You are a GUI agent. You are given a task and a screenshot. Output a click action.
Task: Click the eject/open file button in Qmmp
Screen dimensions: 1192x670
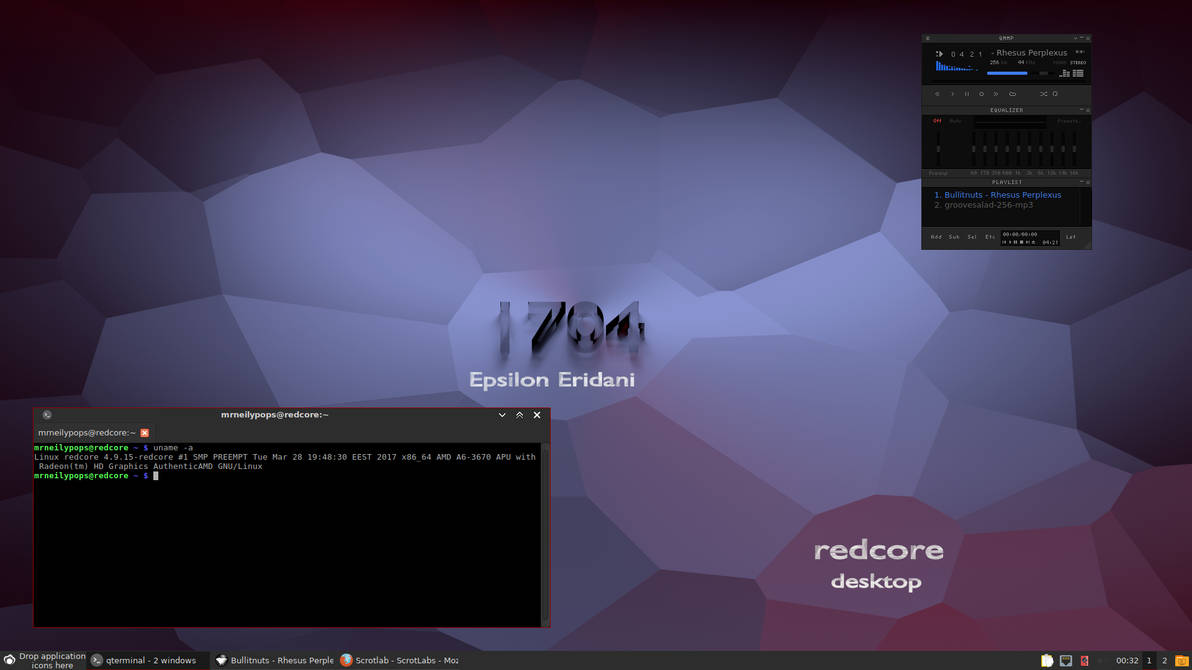pos(1013,94)
